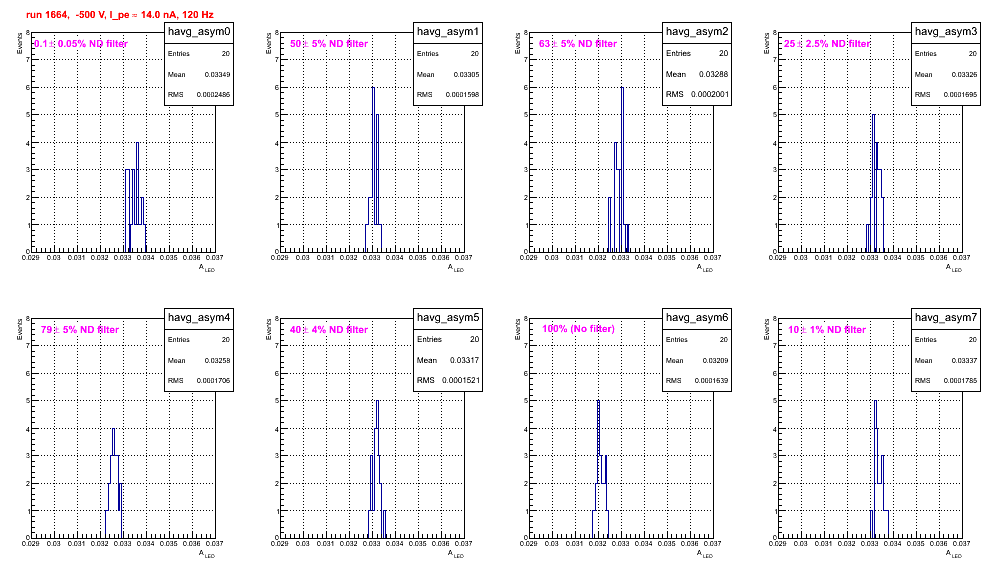Viewport: 996px width, 572px height.
Task: Click the blue histogram bars in havg_asym4 plot
Action: tap(114, 483)
